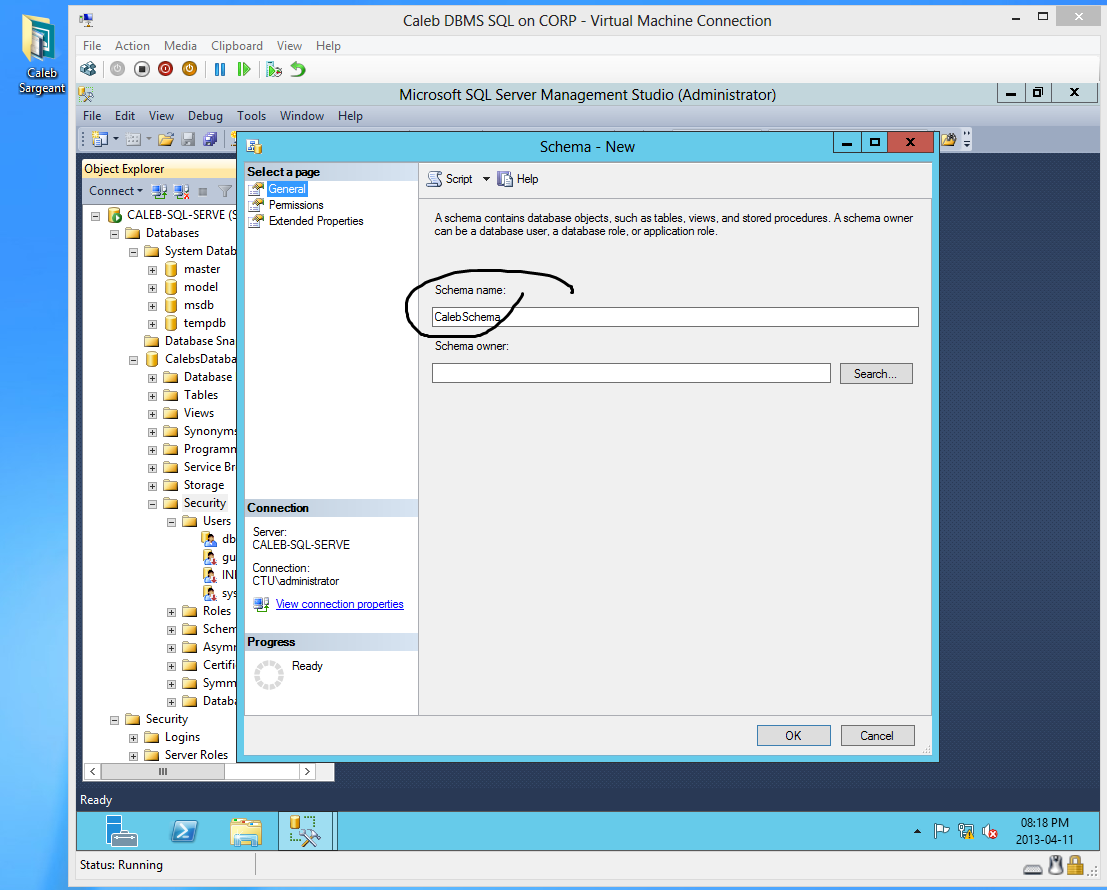Expand the tempdb database node
Viewport: 1107px width, 890px height.
[x=152, y=324]
